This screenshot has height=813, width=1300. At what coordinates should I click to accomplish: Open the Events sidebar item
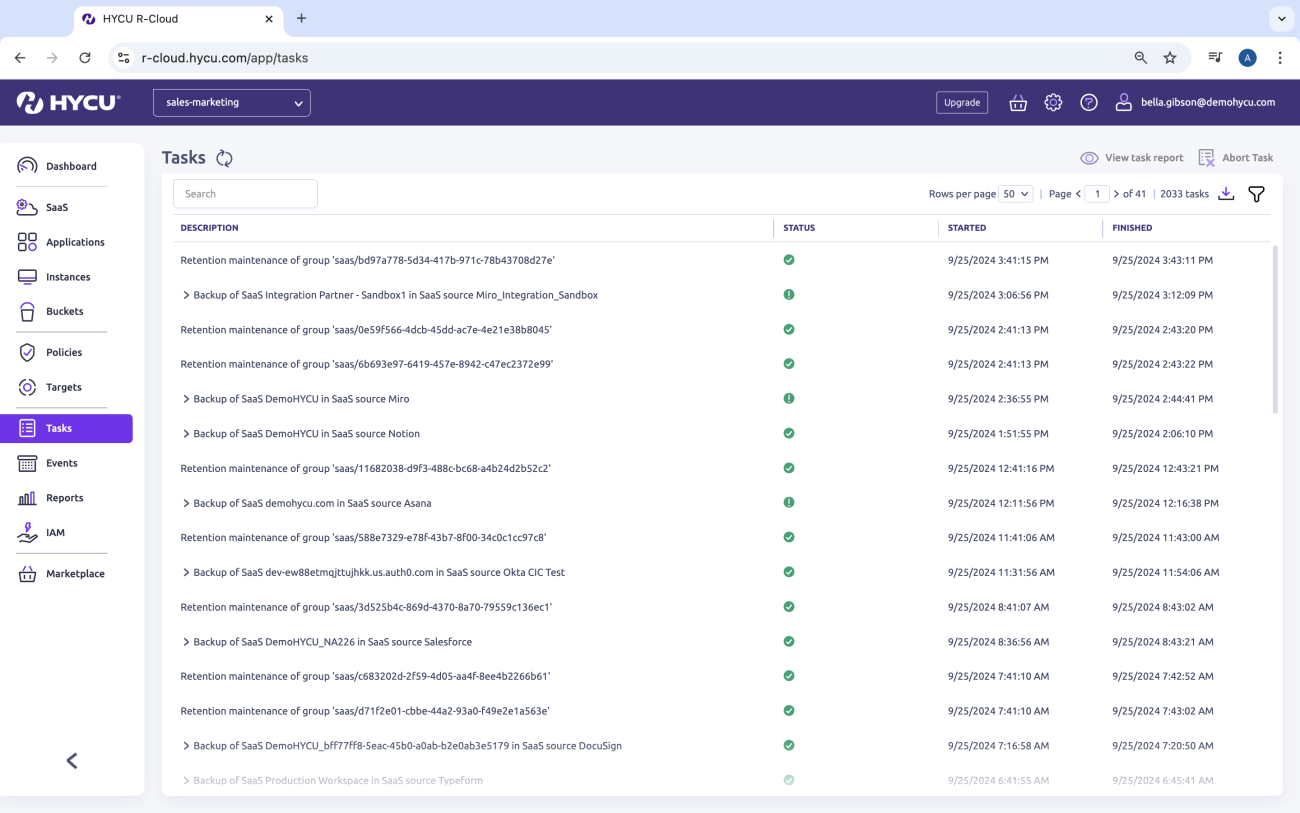click(61, 463)
